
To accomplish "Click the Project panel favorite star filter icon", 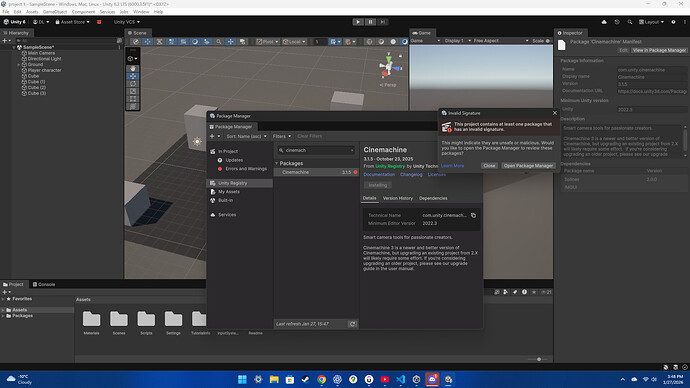I will [534, 292].
